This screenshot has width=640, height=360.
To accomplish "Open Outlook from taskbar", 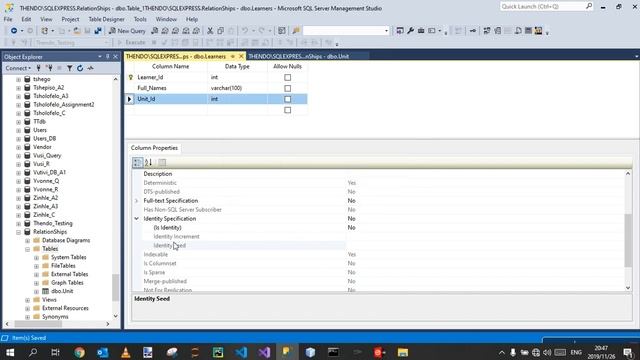I will coord(102,352).
